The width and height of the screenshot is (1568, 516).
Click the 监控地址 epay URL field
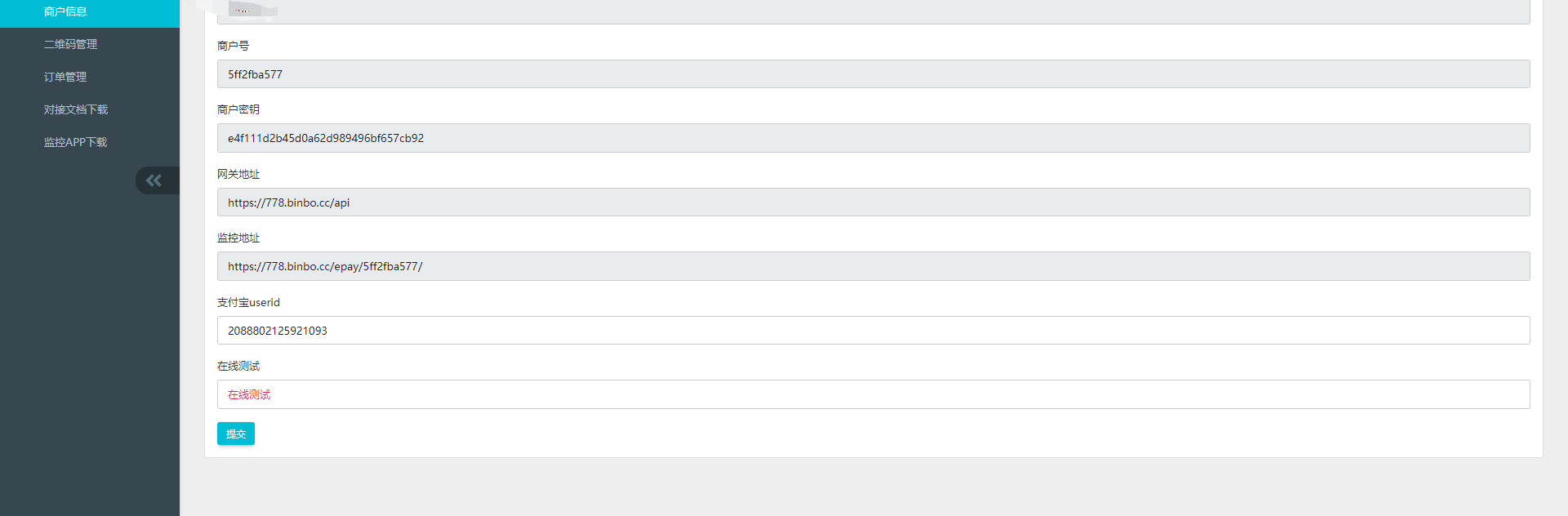point(873,266)
